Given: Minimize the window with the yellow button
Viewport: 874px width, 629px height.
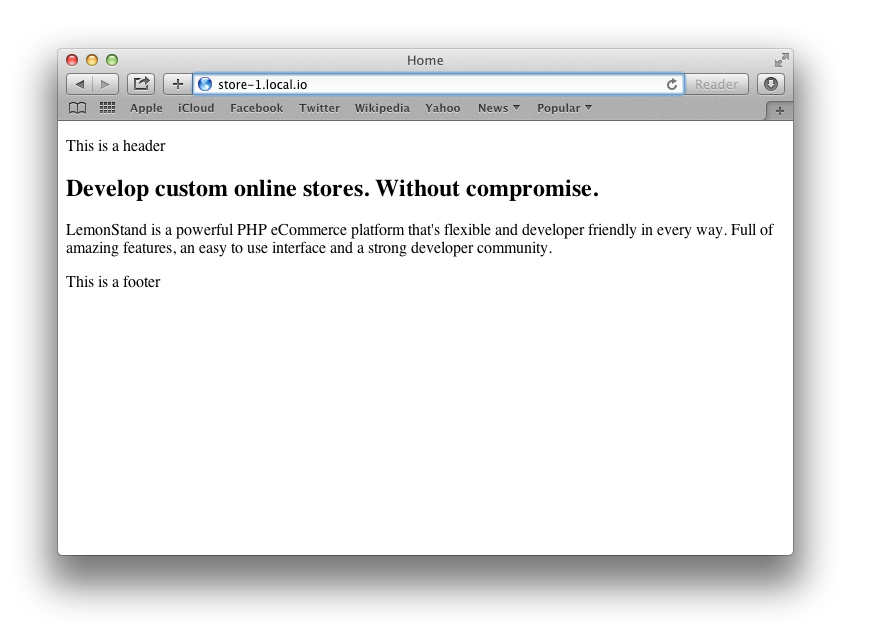Looking at the screenshot, I should point(92,60).
